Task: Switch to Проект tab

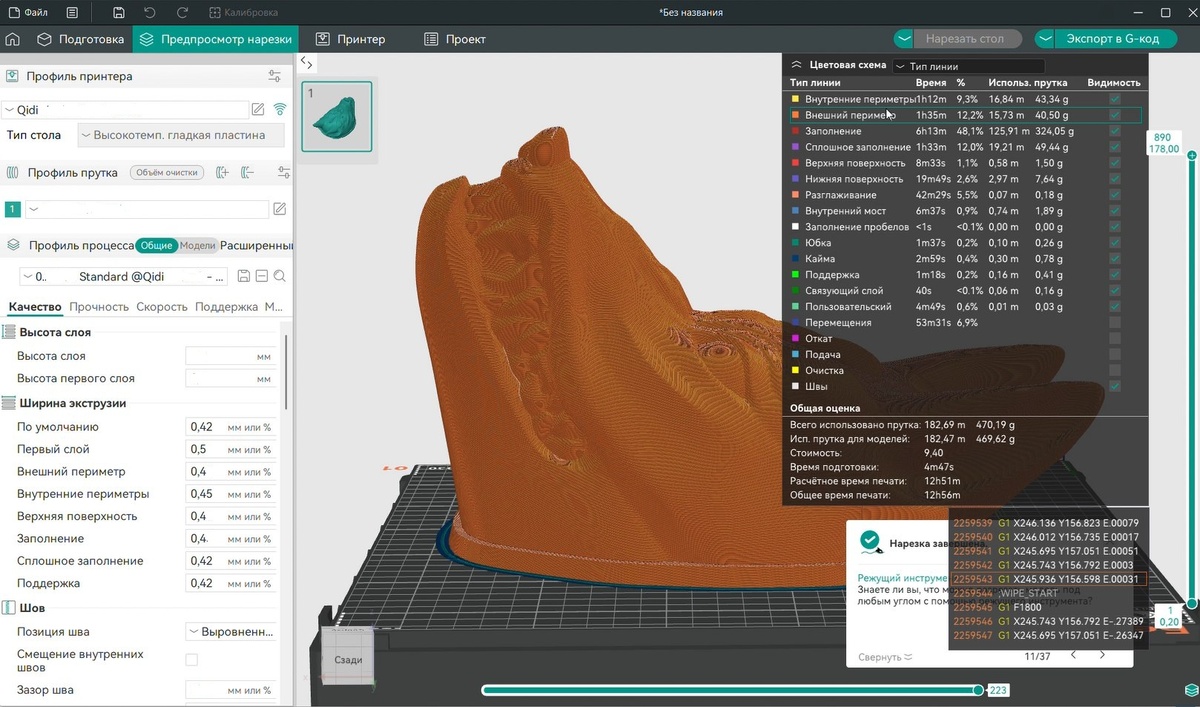Action: click(455, 40)
